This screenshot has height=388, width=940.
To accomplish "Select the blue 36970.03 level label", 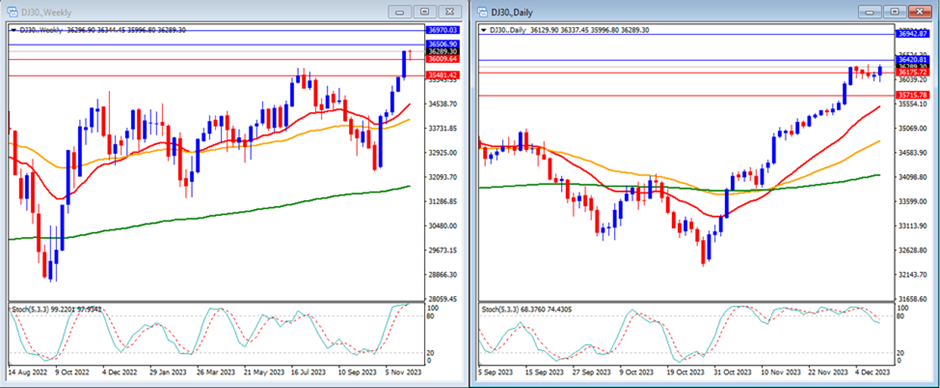I will (442, 30).
